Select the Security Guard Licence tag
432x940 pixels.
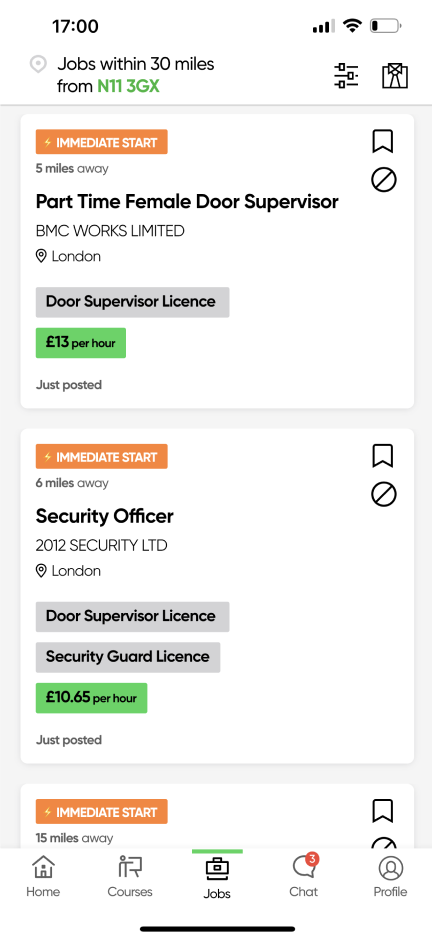(x=128, y=657)
